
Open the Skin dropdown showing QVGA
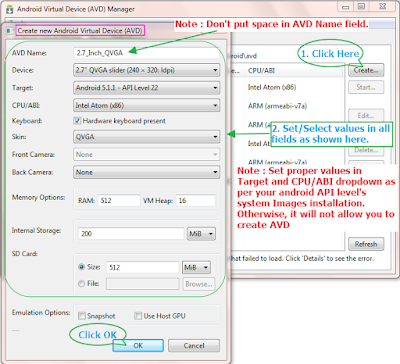(x=146, y=137)
